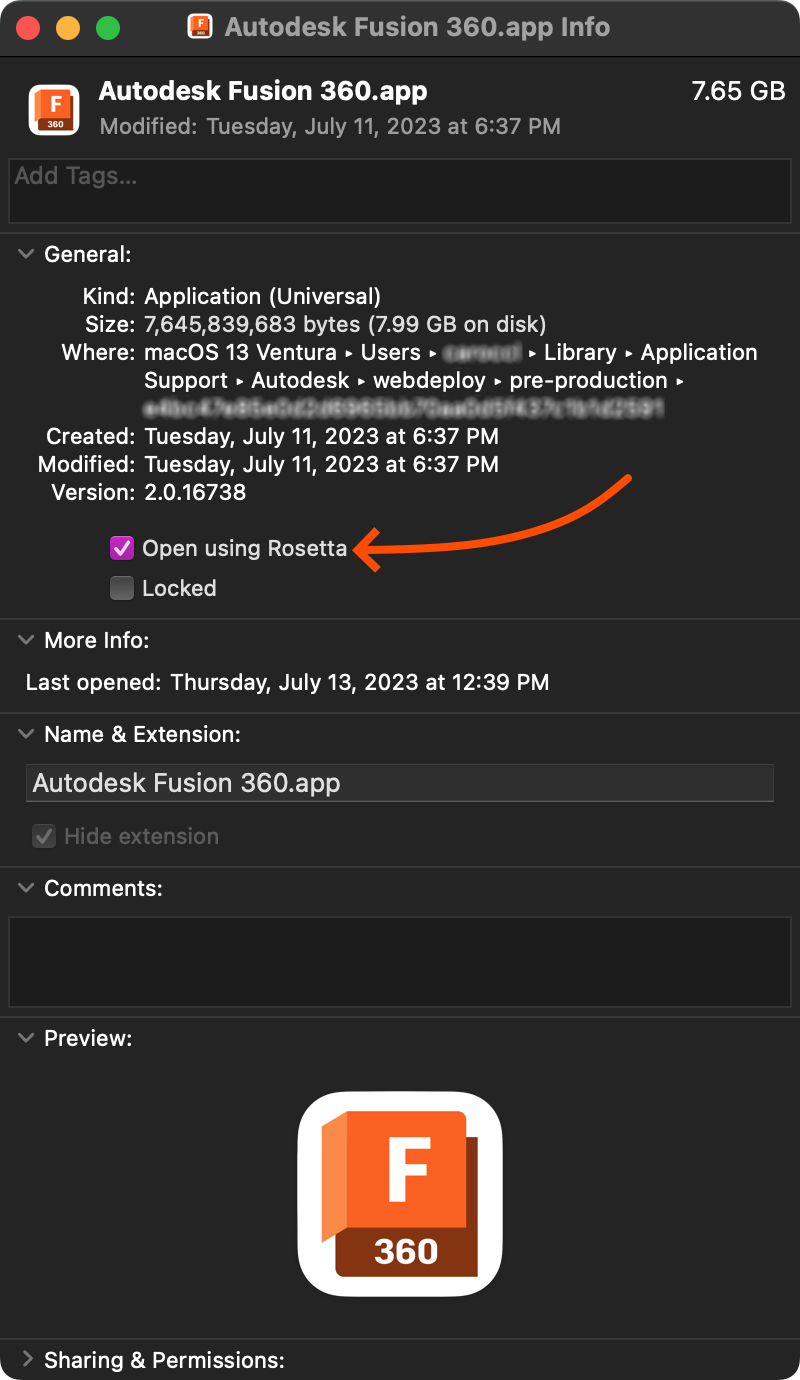Click the Fusion 360 app icon beside the name
This screenshot has width=800, height=1380.
click(53, 110)
